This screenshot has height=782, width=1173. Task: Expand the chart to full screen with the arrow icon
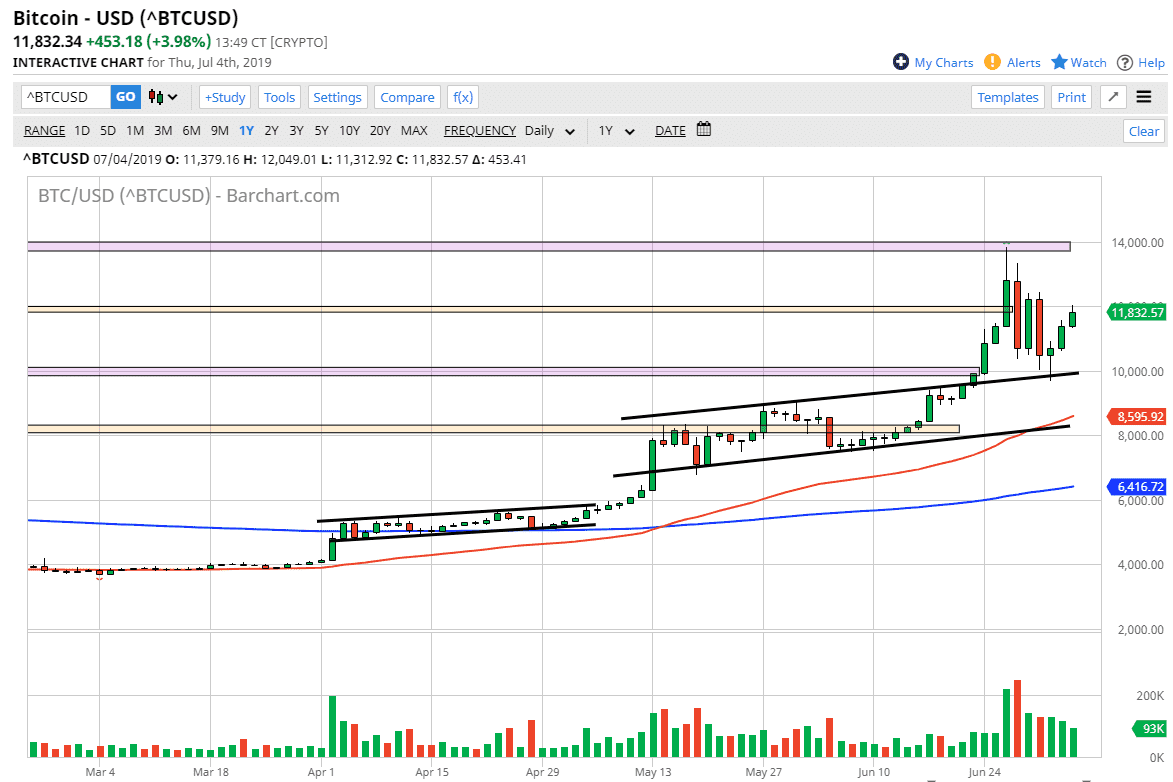coord(1113,97)
